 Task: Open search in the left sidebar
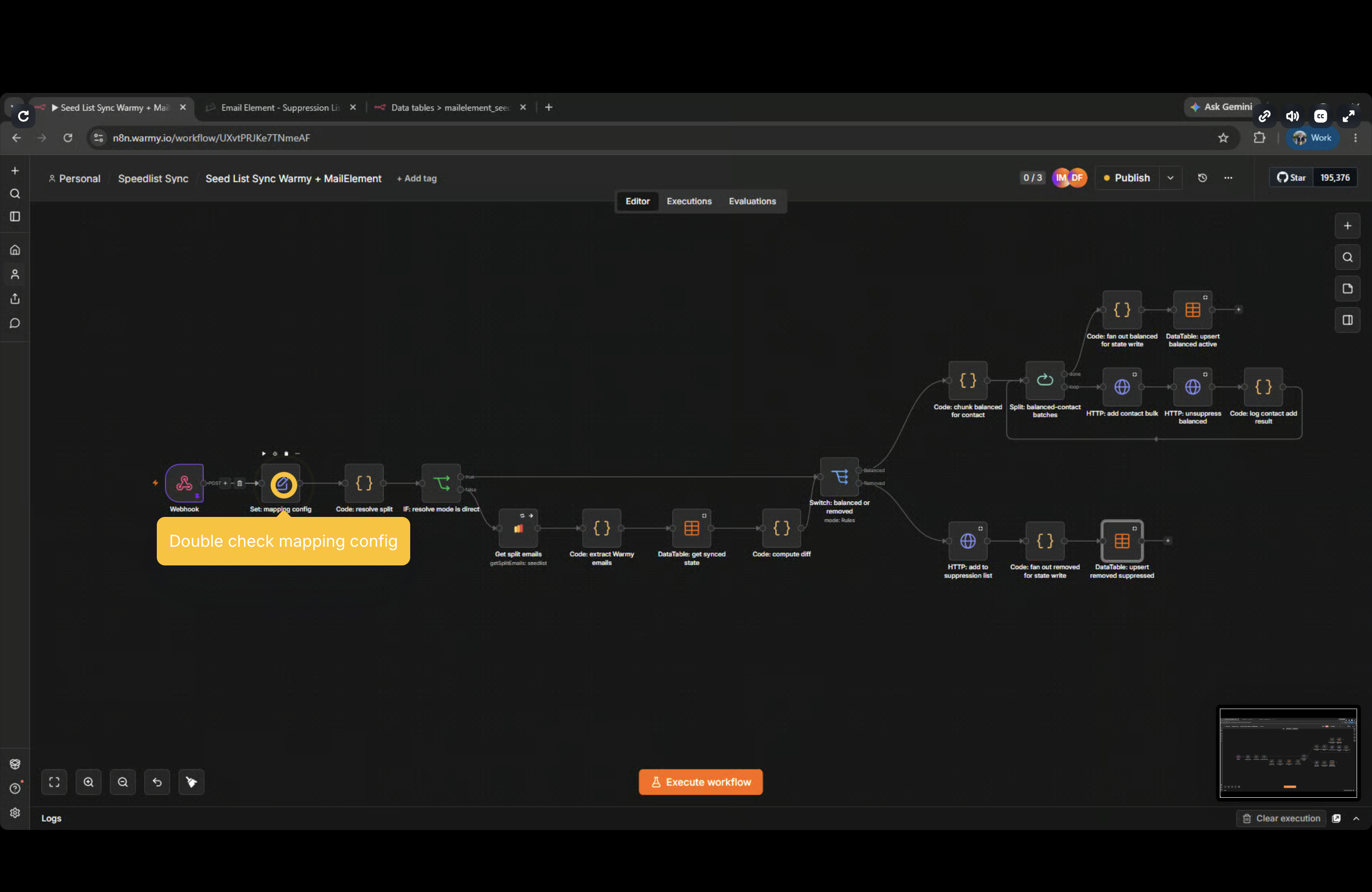point(15,194)
